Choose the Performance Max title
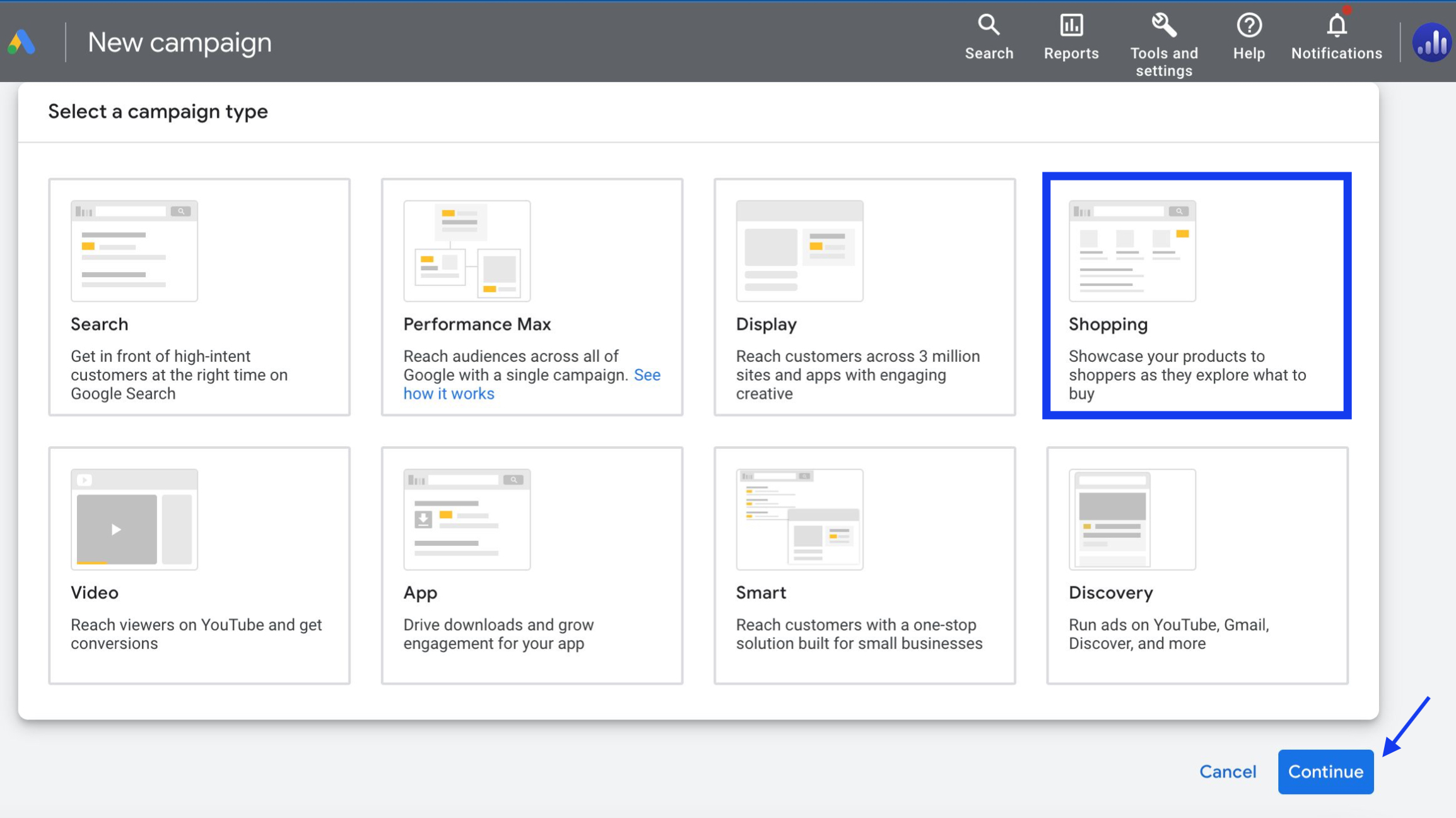Screen dimensions: 1456x818 pyautogui.click(x=477, y=324)
